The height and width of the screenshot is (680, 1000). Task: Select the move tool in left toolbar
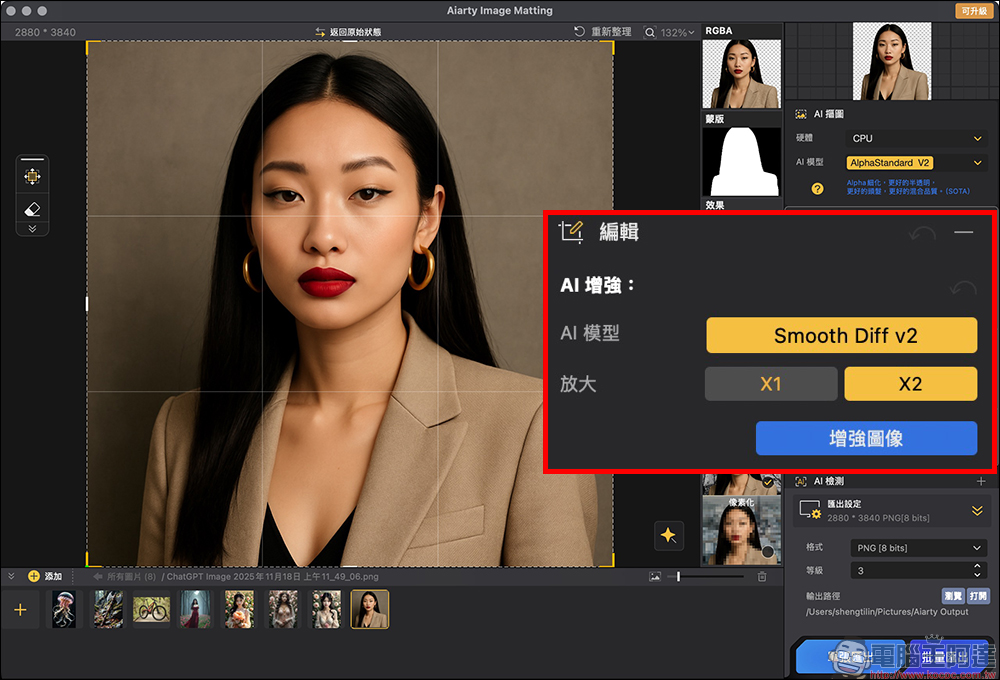click(x=33, y=175)
